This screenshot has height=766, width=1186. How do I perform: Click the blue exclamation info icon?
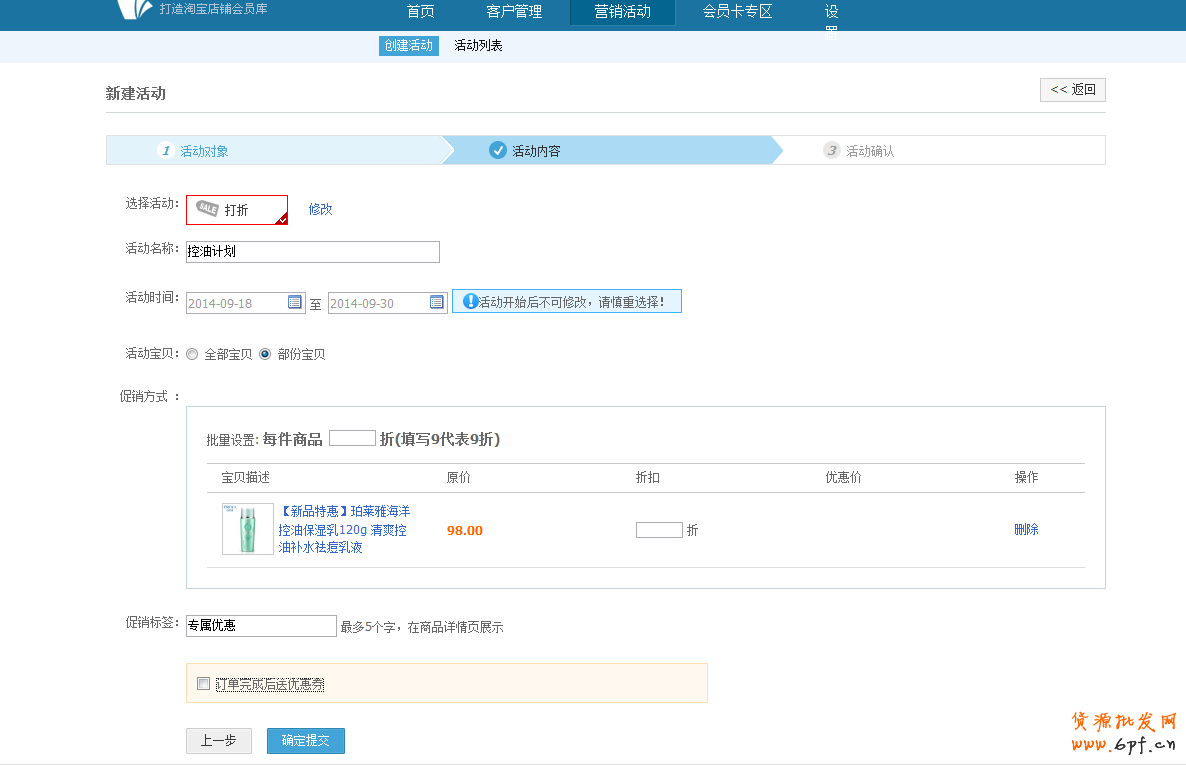[x=470, y=301]
